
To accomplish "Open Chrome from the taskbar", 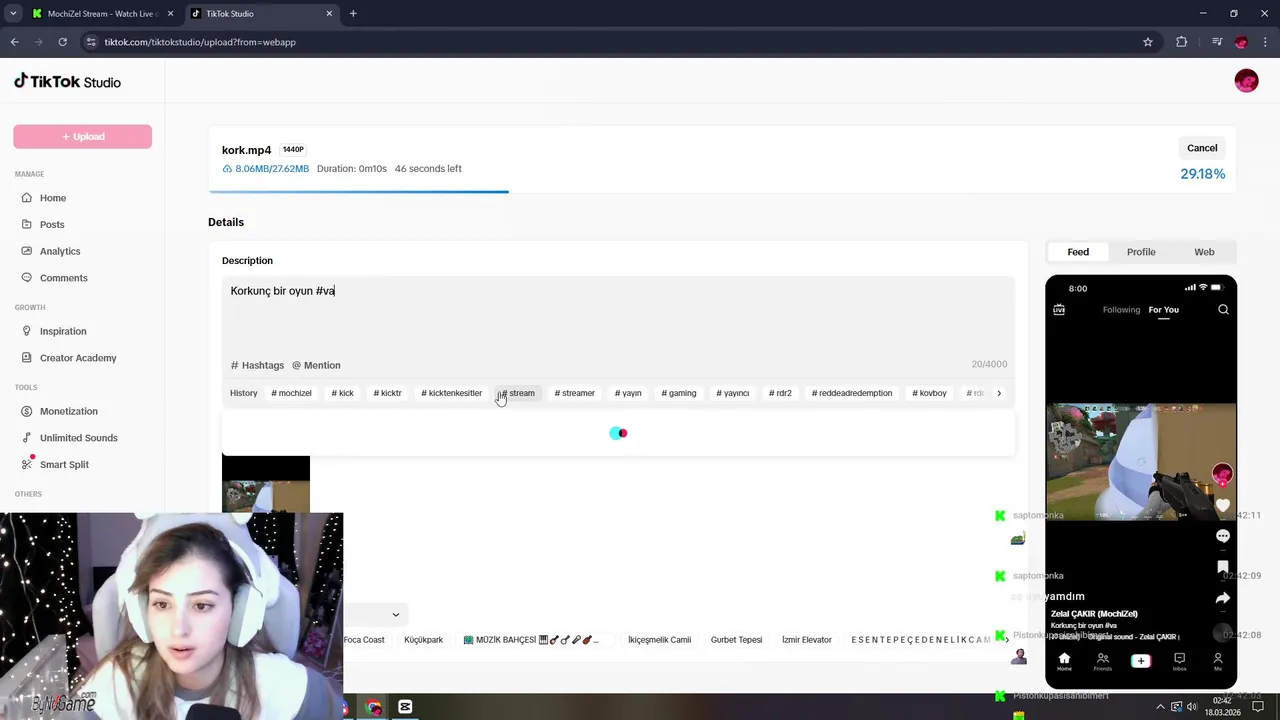I will pyautogui.click(x=374, y=707).
